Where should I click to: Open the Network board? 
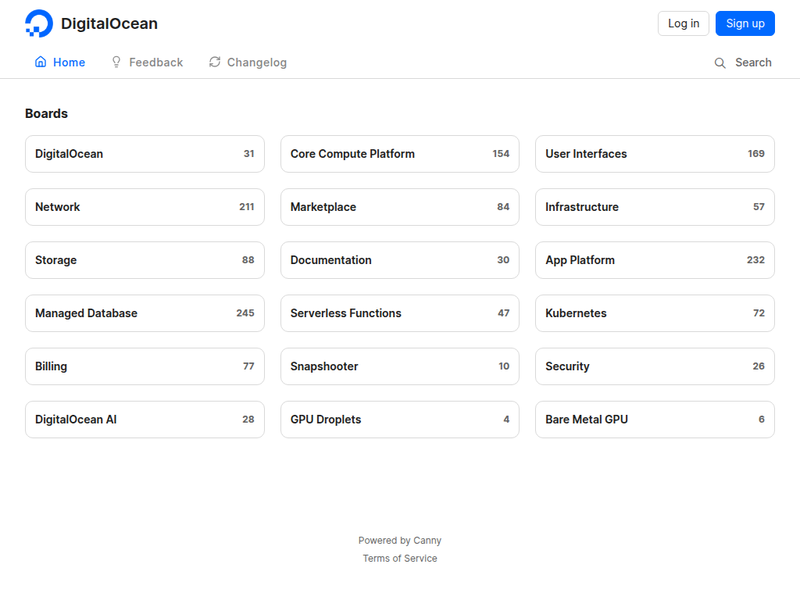point(145,207)
